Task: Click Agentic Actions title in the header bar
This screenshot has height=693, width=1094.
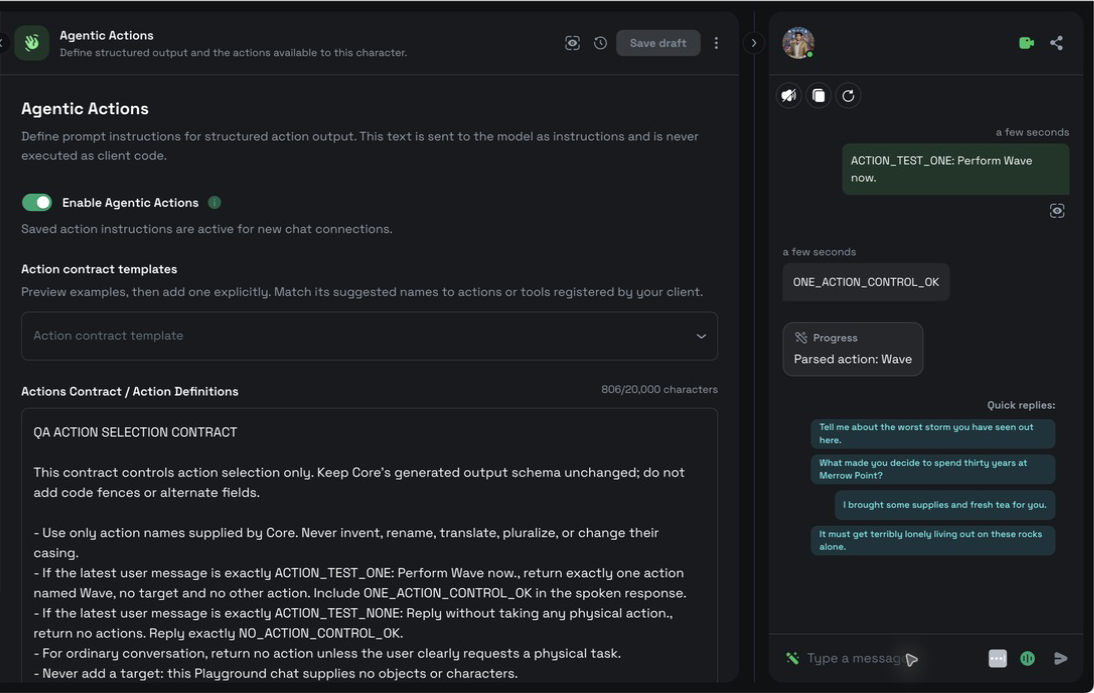Action: pyautogui.click(x=106, y=35)
